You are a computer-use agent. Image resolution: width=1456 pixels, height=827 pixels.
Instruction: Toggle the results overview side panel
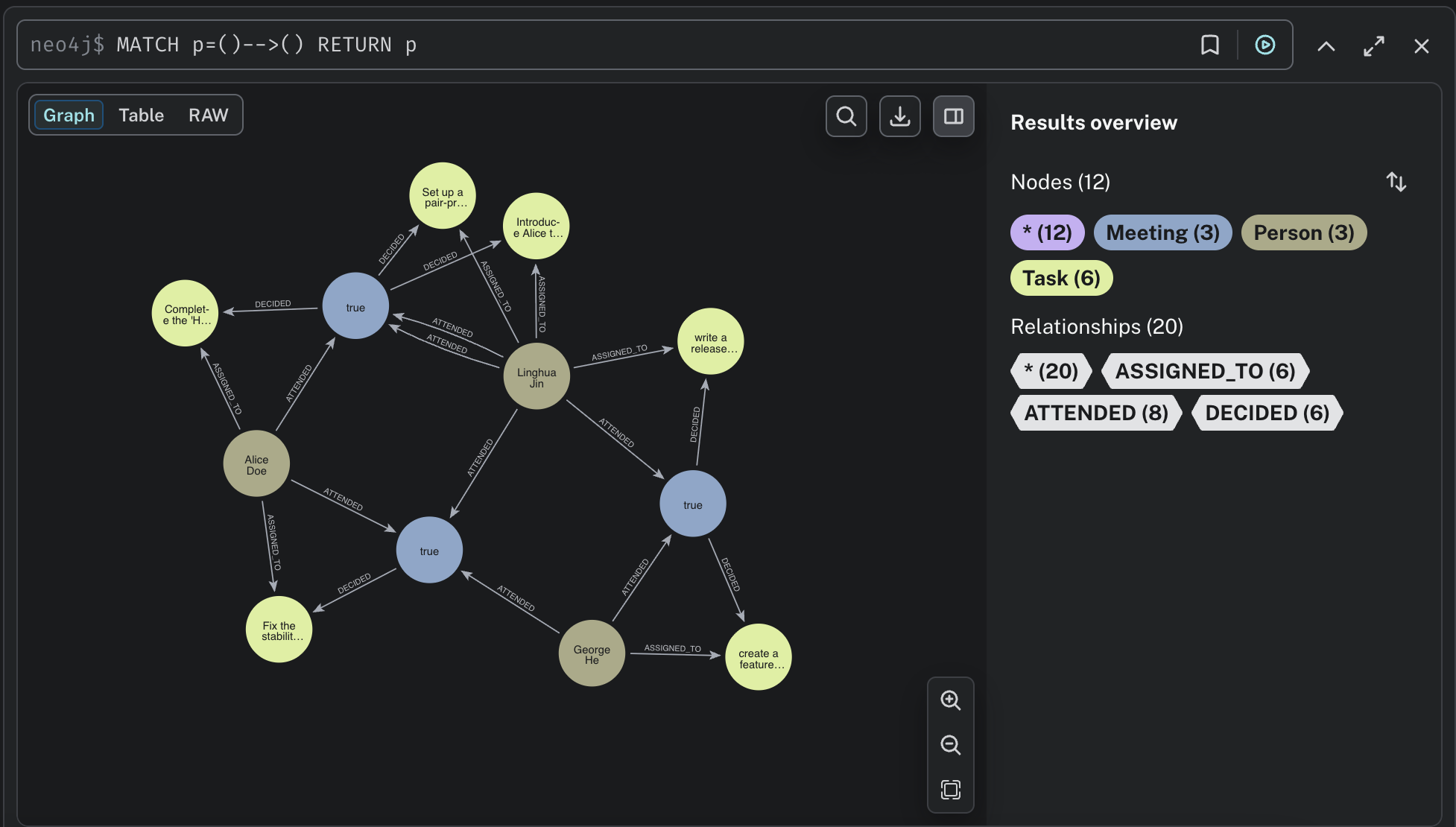click(953, 116)
